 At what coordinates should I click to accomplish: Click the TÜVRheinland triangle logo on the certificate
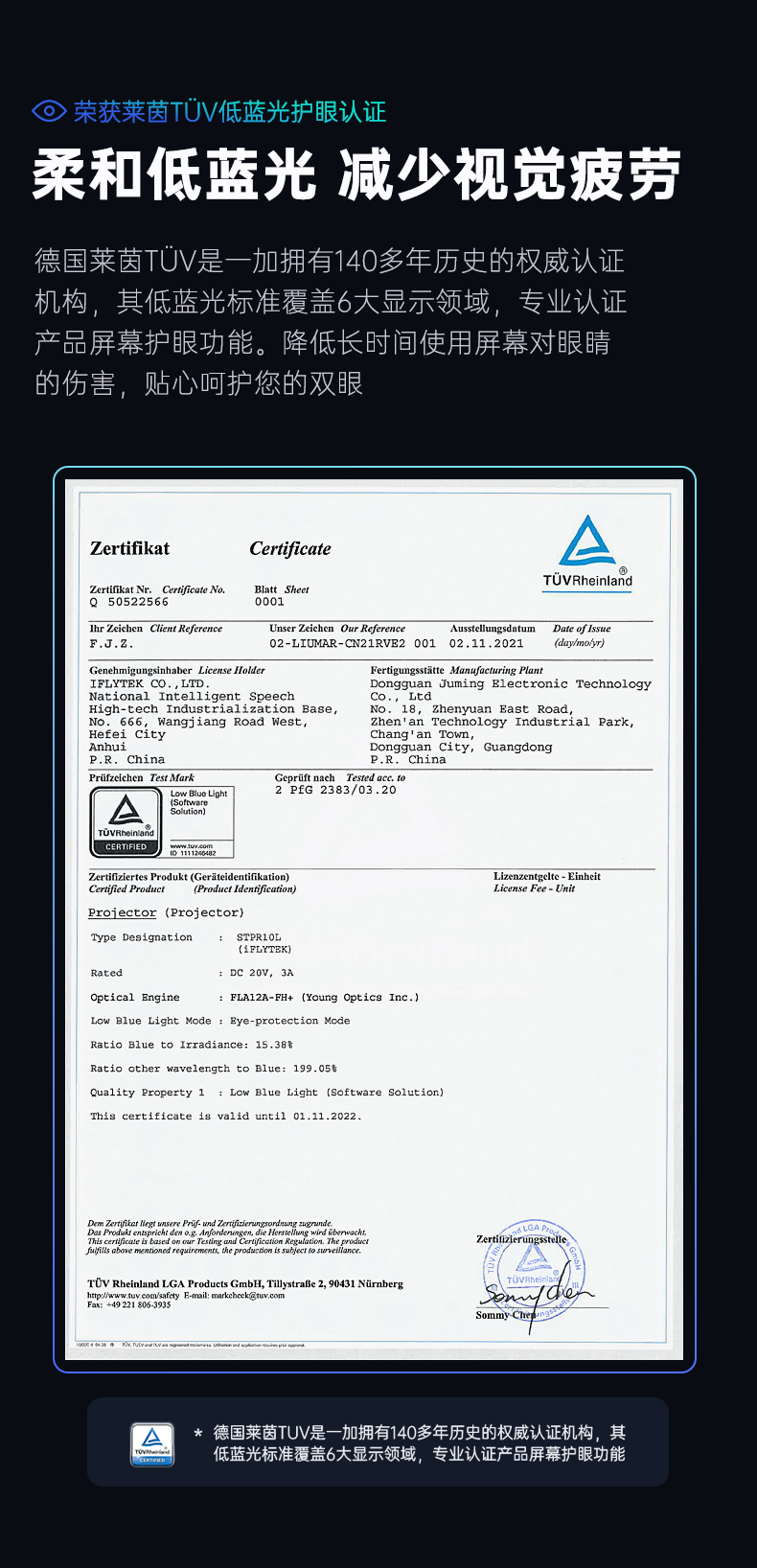587,552
